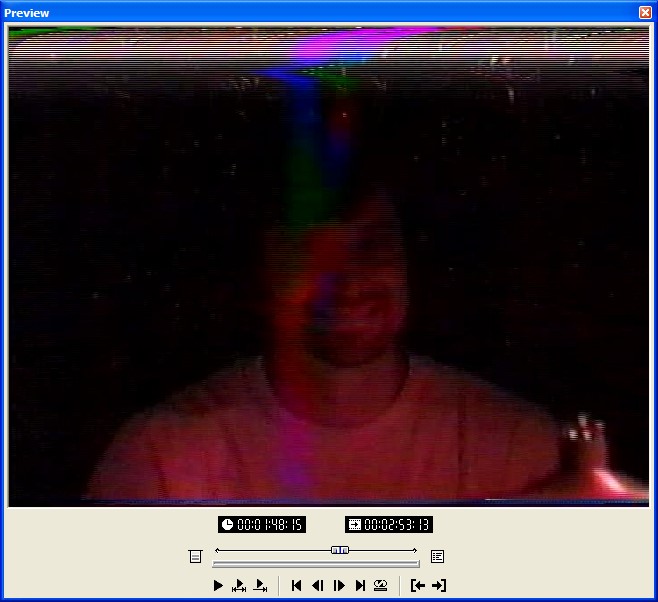Click the Preview title bar
This screenshot has width=658, height=602.
319,13
